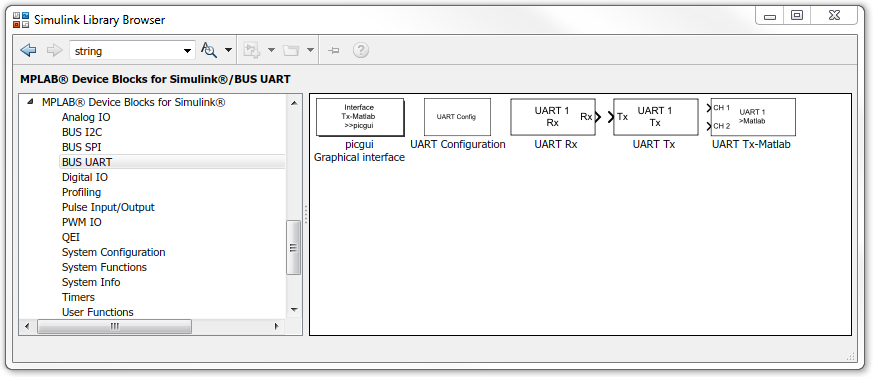Click tree vertical scrollbar up arrow
Viewport: 873px width, 377px height.
pos(294,102)
